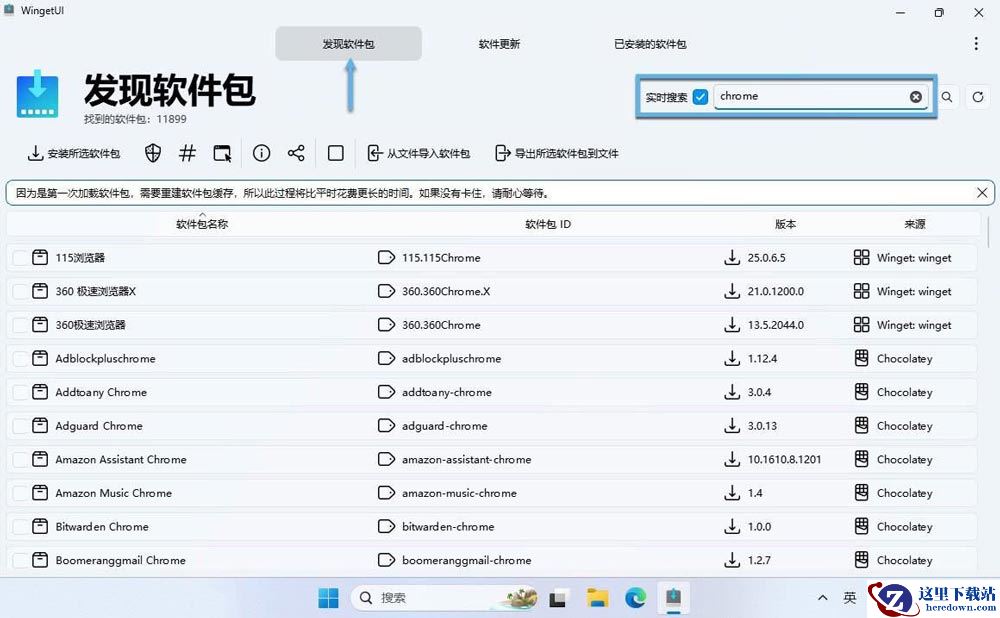The height and width of the screenshot is (618, 1000).
Task: Check the Adblockpluschrome row checkbox
Action: tap(20, 358)
